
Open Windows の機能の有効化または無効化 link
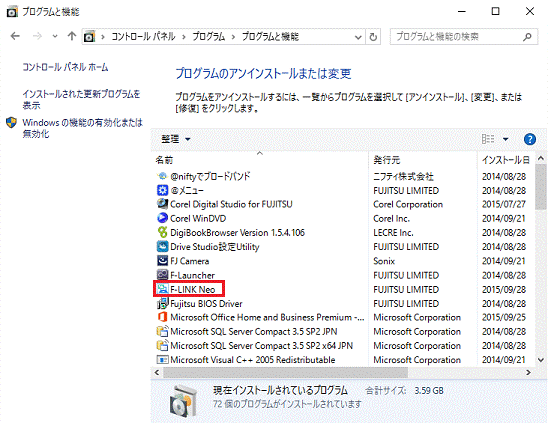83,128
